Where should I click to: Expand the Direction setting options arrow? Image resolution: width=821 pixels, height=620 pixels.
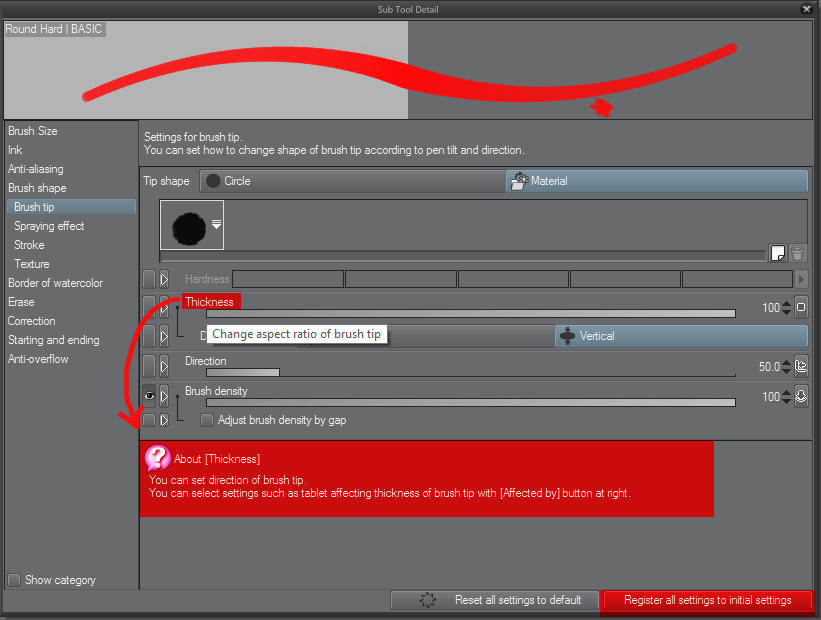point(162,366)
